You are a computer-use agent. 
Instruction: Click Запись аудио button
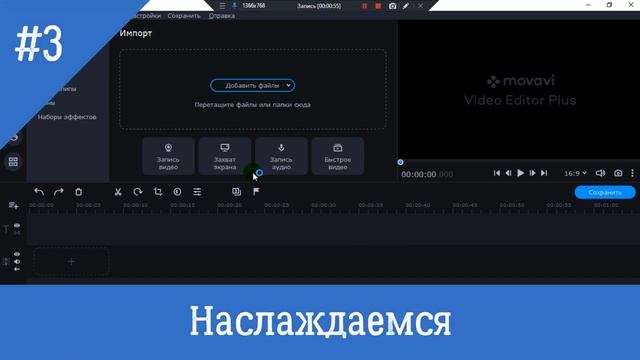(281, 156)
